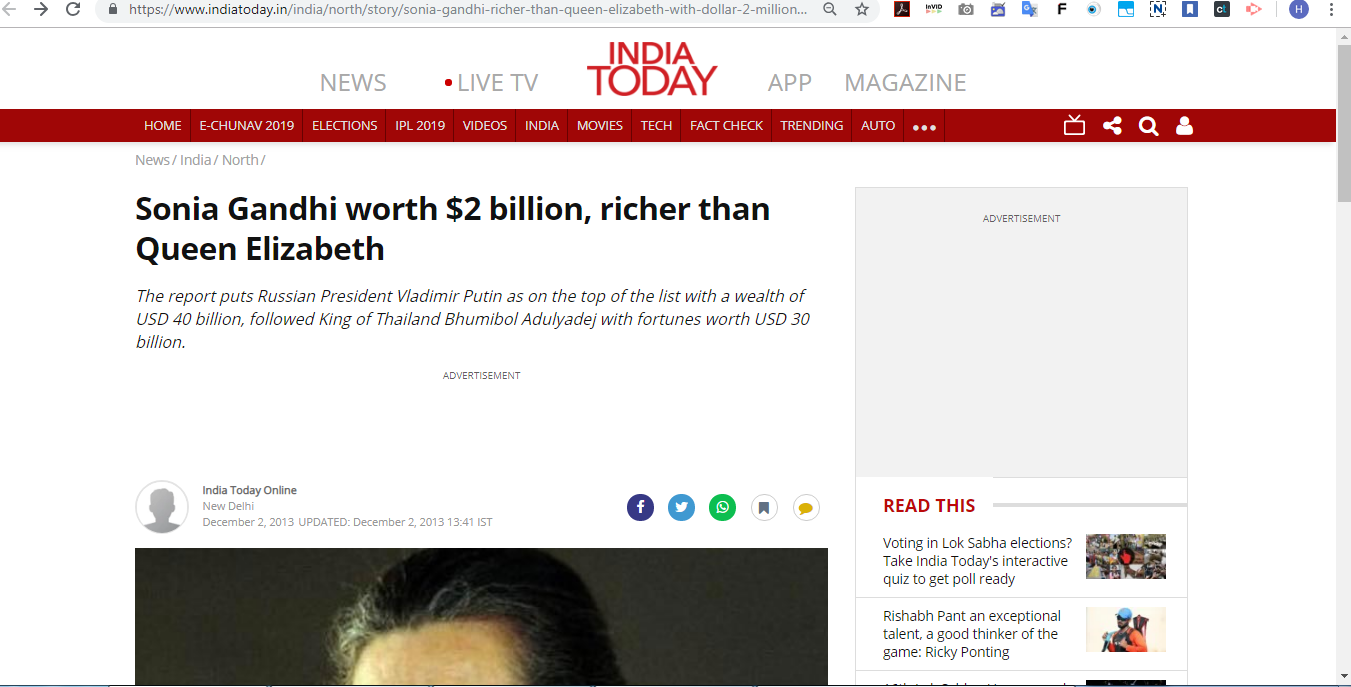Click News in the breadcrumb
This screenshot has height=687, width=1351.
point(153,160)
